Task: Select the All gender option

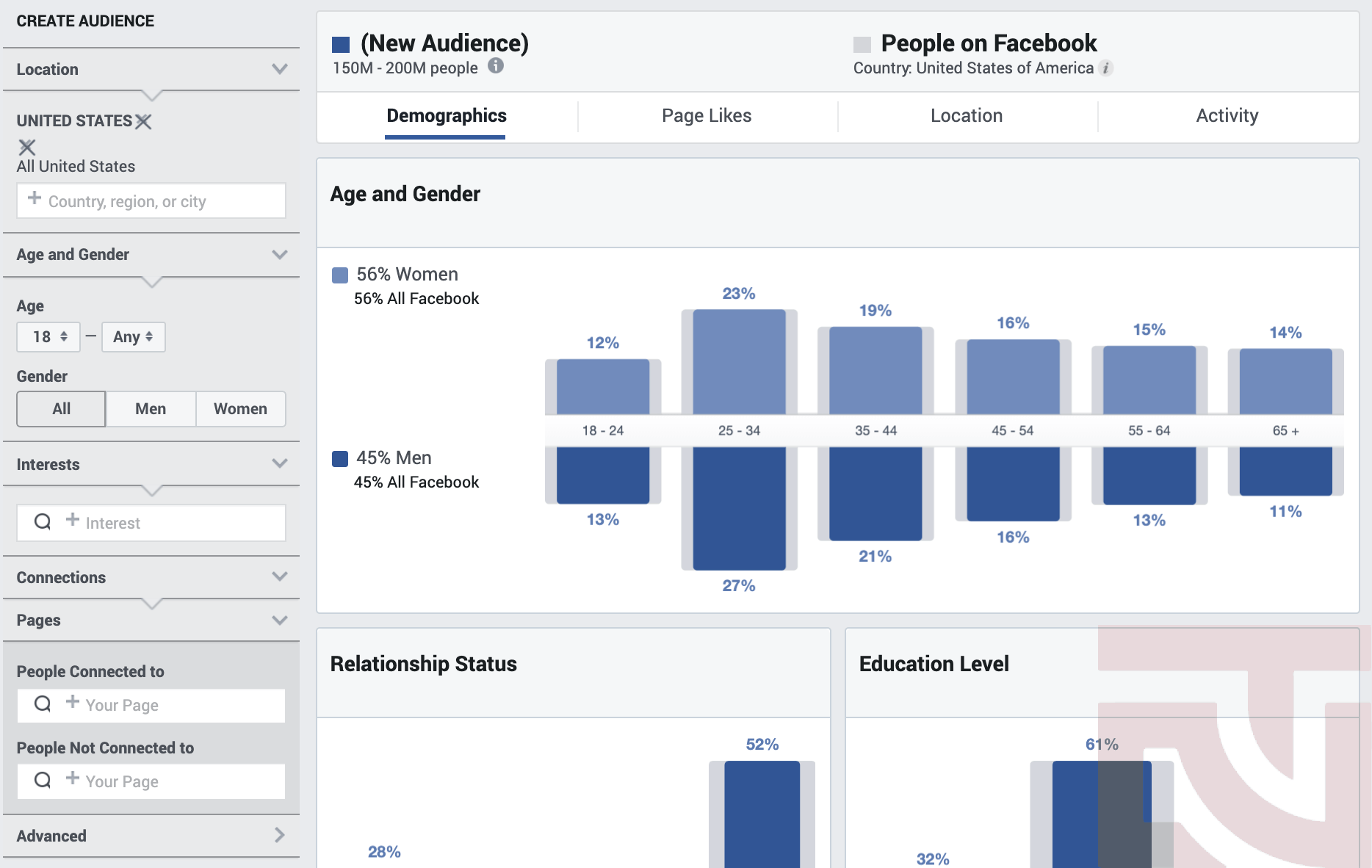Action: 62,409
